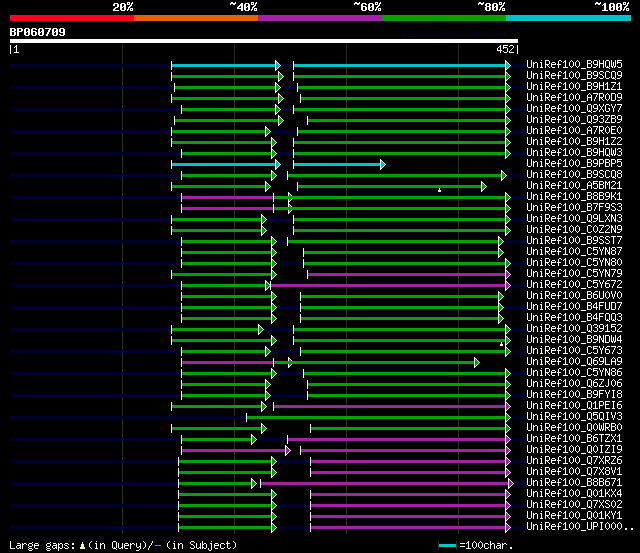The image size is (640, 553).
Task: Click the UniRef100_A7R0E0 label
Action: pos(574,130)
